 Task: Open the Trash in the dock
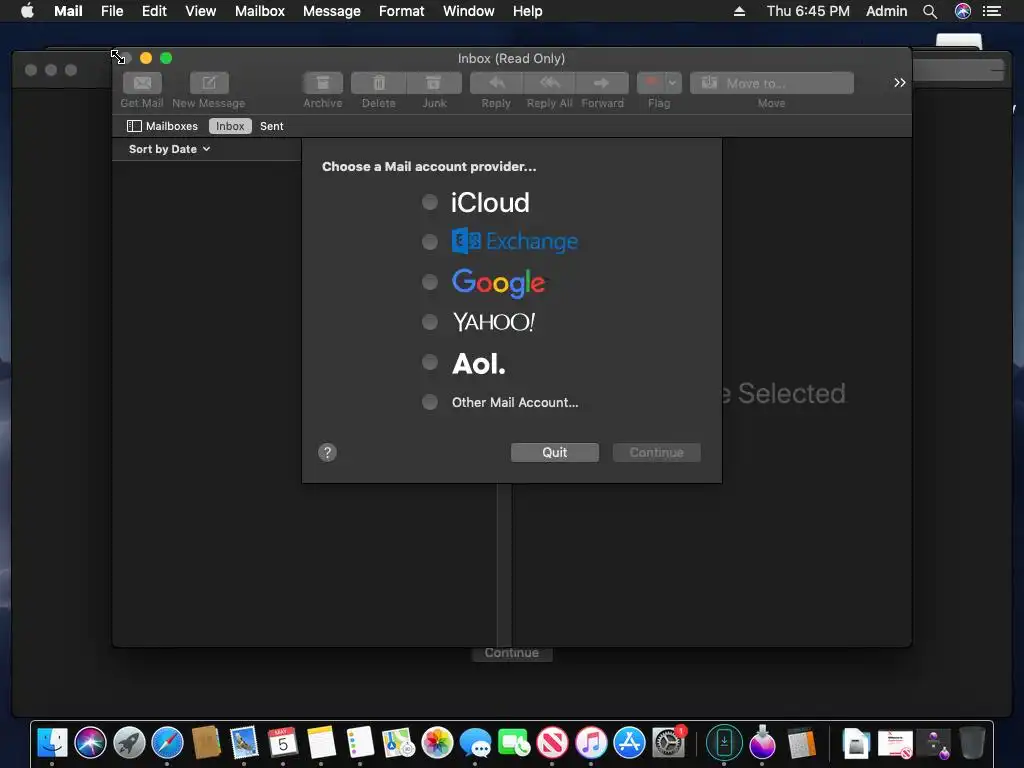coord(972,743)
